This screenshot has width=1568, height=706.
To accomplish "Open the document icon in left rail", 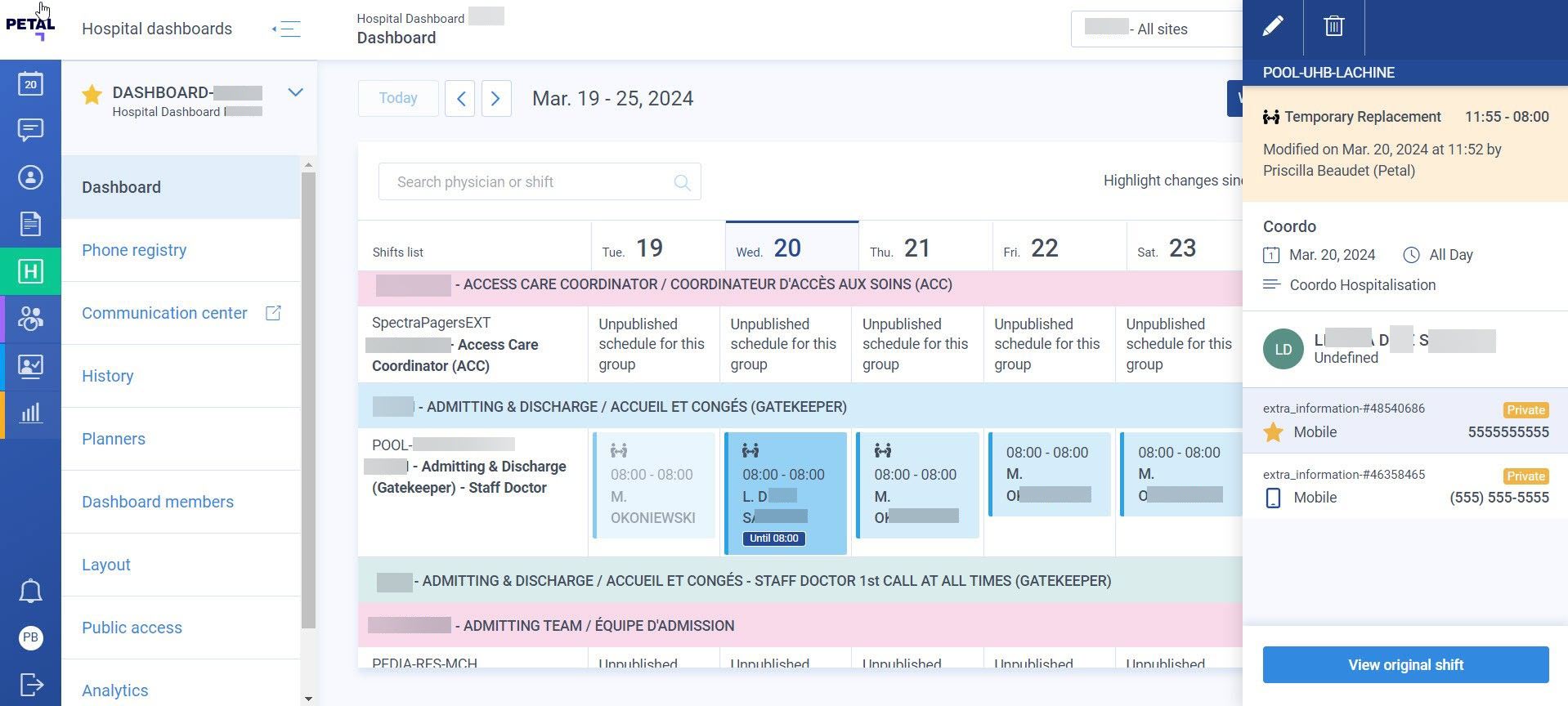I will (x=30, y=224).
